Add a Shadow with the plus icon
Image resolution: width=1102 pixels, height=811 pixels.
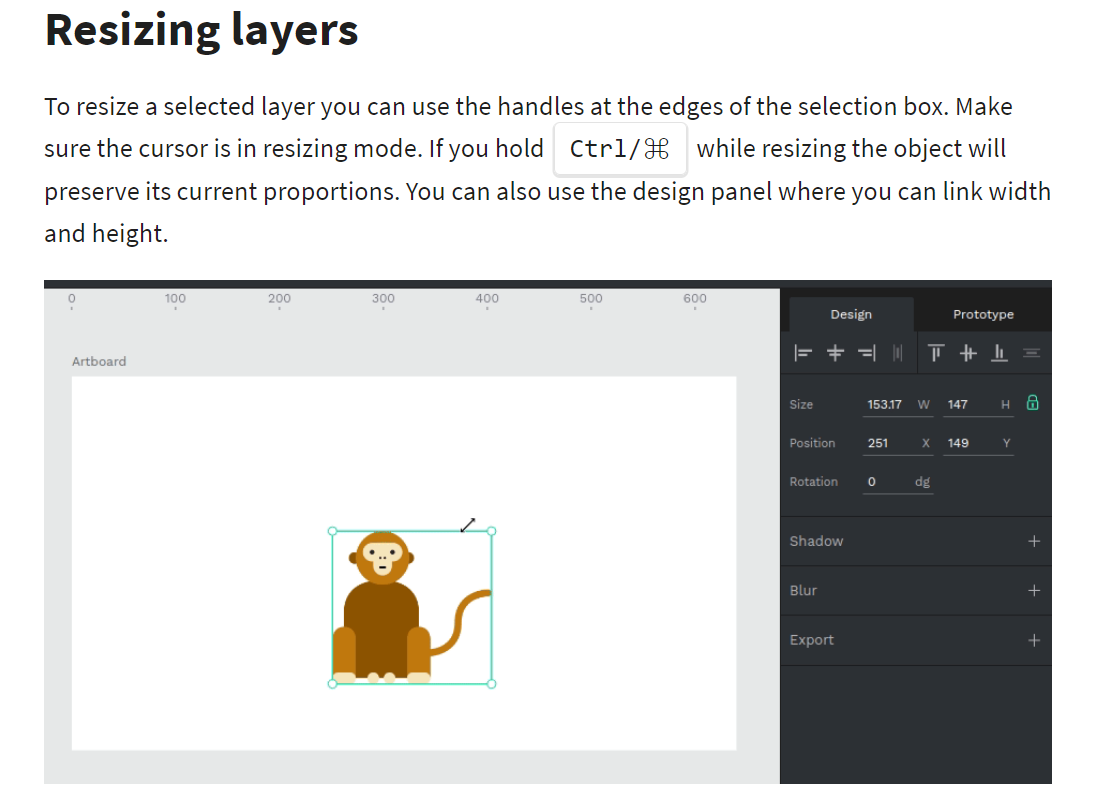pyautogui.click(x=1034, y=541)
